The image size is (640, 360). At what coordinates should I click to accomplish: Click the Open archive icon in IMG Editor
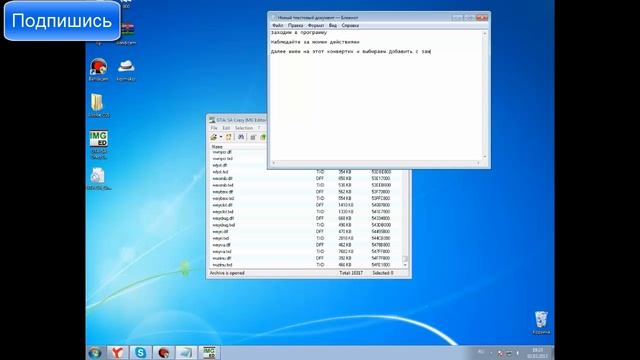(x=213, y=137)
